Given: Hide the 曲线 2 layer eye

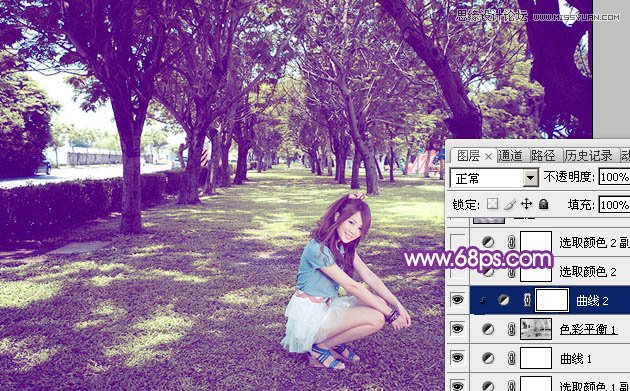Looking at the screenshot, I should point(457,300).
